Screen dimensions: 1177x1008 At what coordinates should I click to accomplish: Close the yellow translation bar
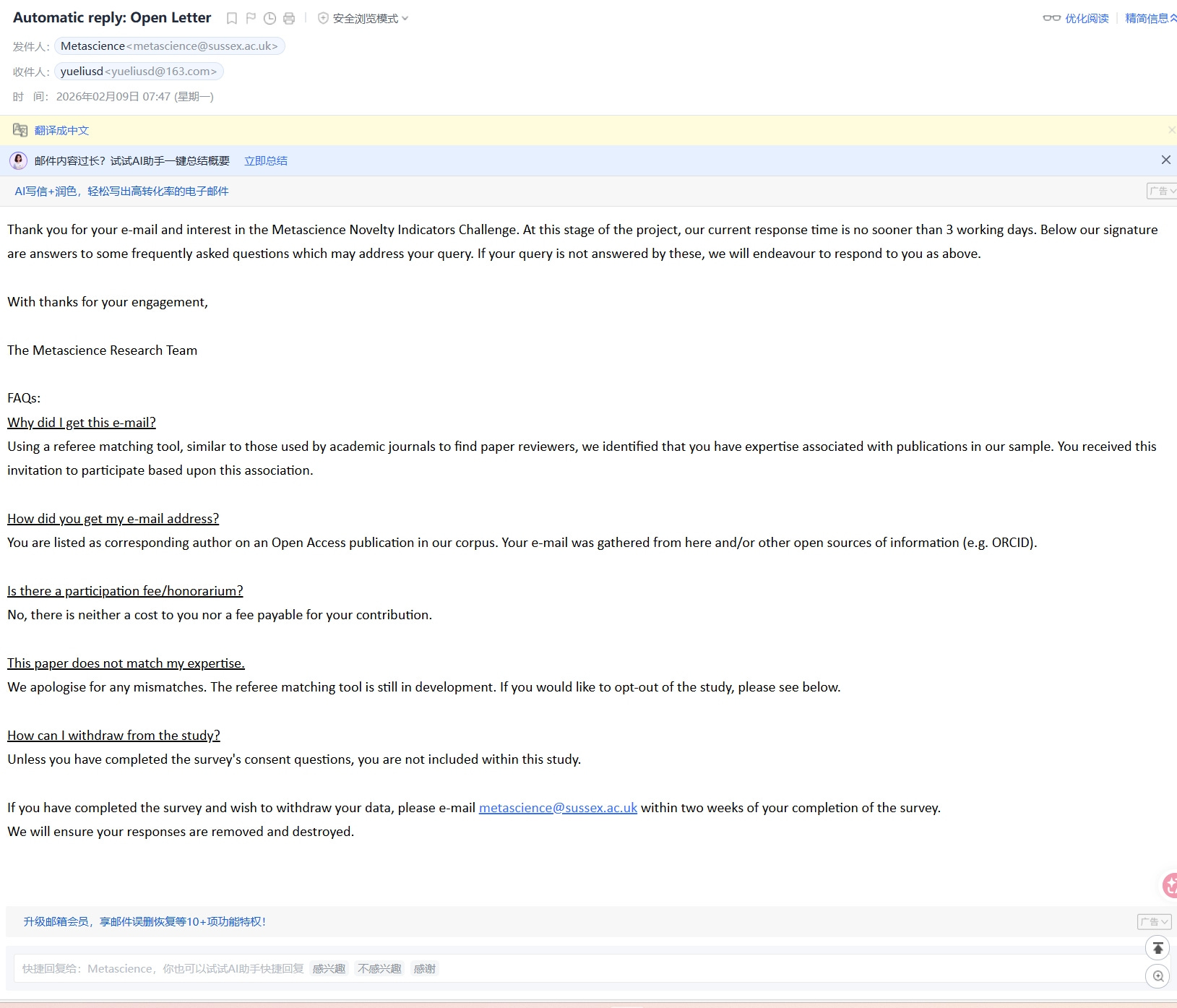1172,130
